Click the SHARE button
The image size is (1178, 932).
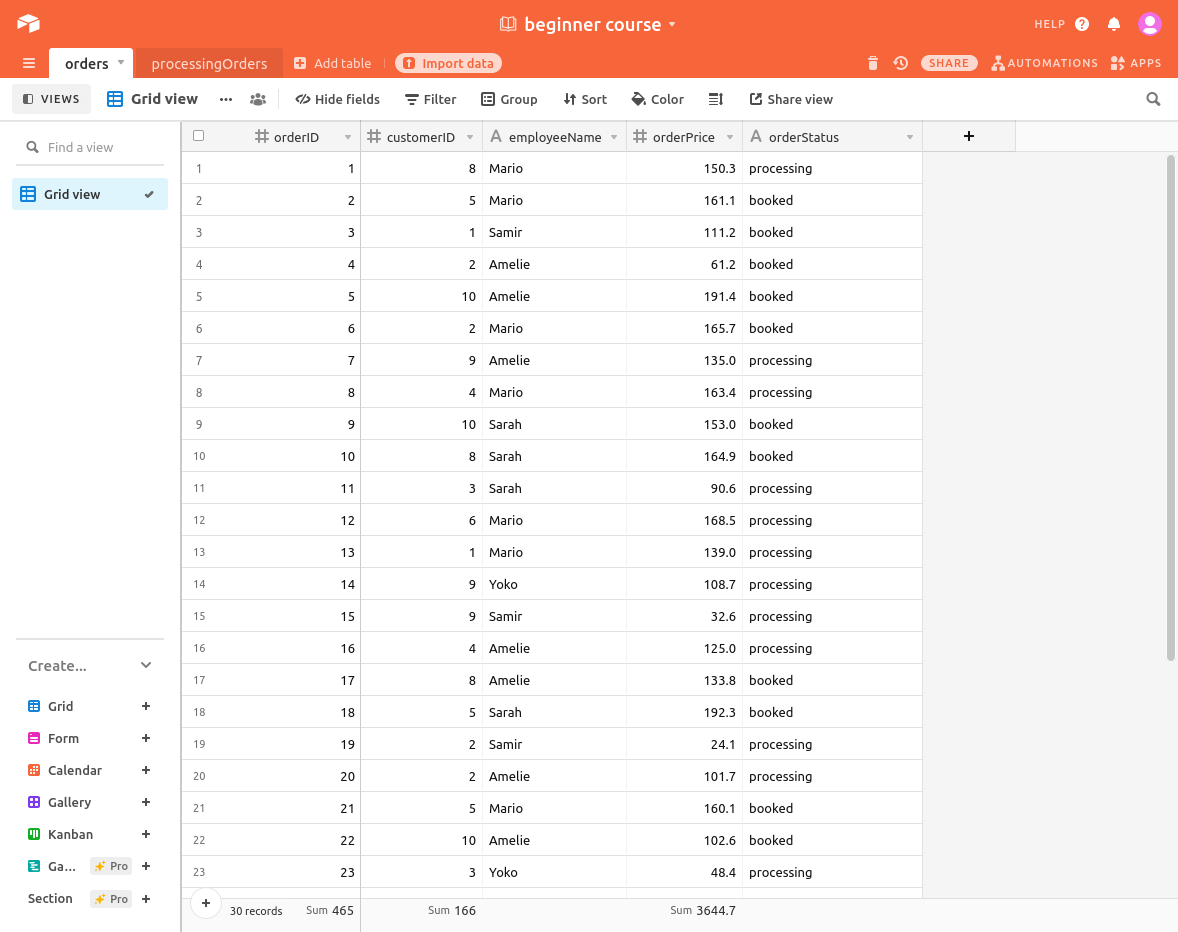point(948,62)
